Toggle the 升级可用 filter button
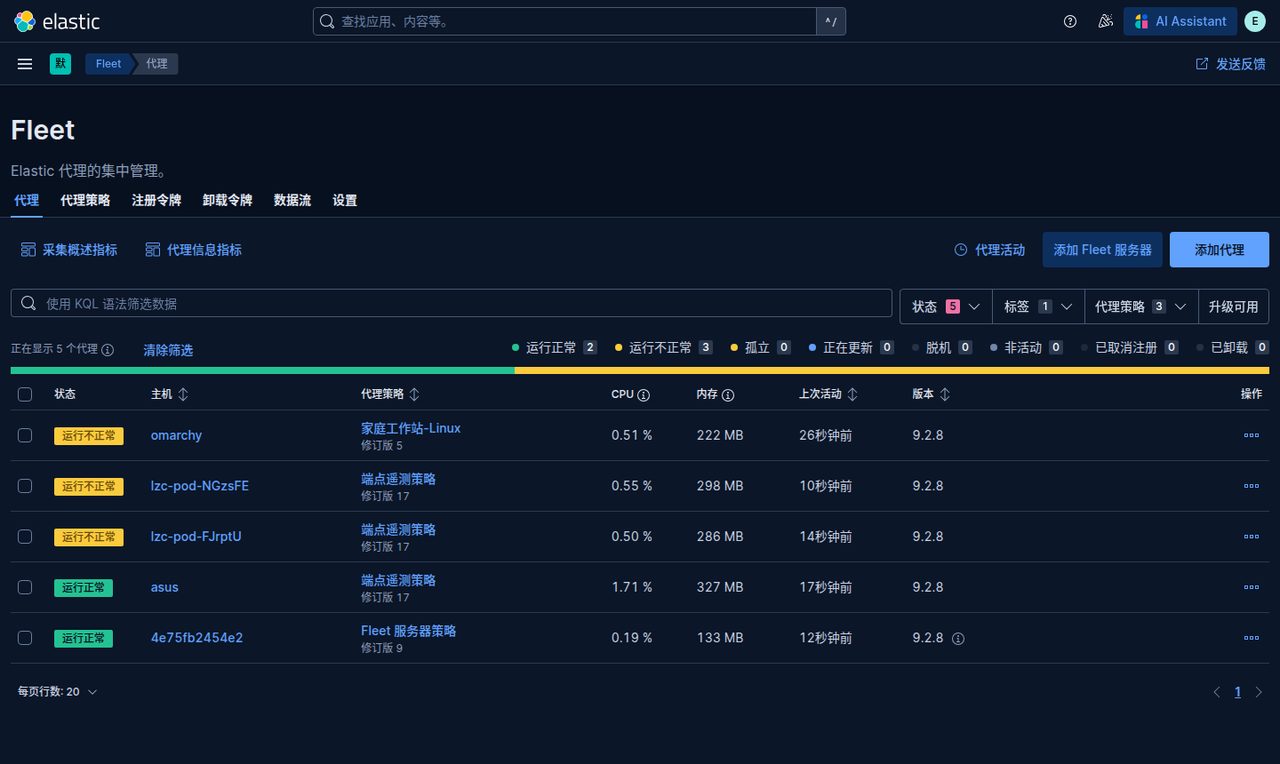 click(1234, 307)
